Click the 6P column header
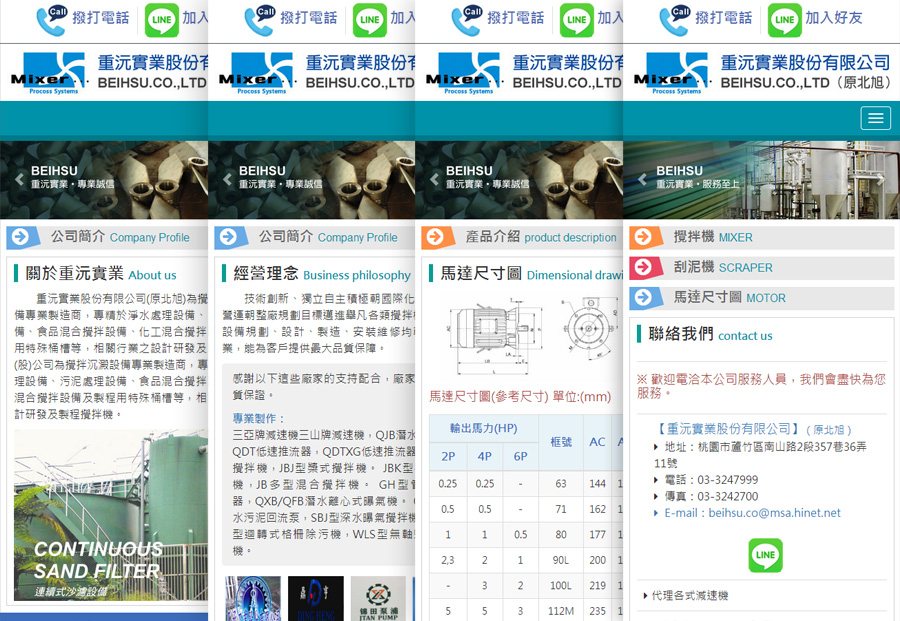This screenshot has width=900, height=621. click(x=520, y=456)
